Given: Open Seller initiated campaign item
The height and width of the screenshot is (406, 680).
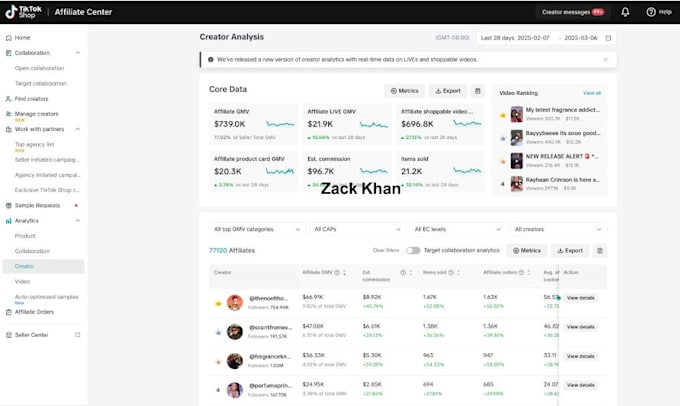Looking at the screenshot, I should (47, 160).
